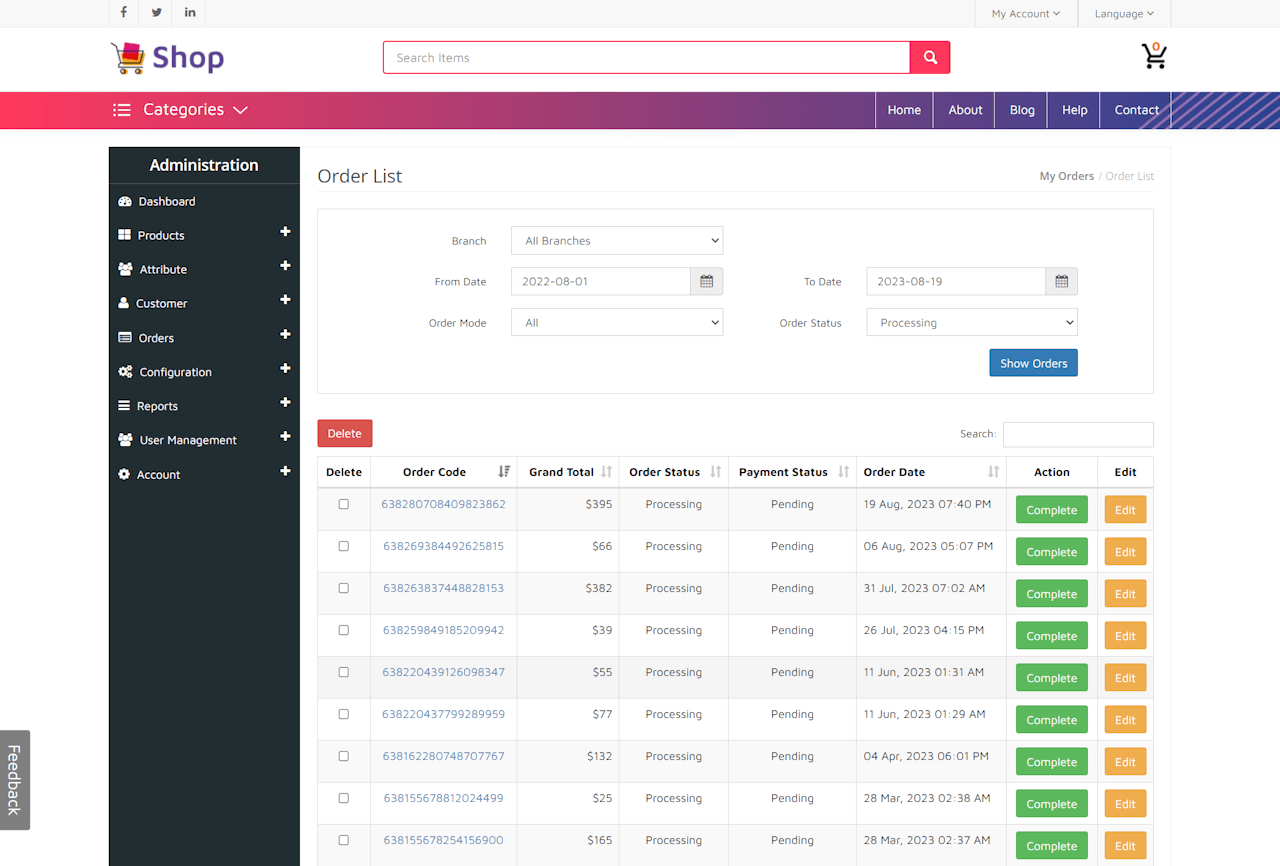Viewport: 1280px width, 866px height.
Task: Switch to the Blog page
Action: point(1021,110)
